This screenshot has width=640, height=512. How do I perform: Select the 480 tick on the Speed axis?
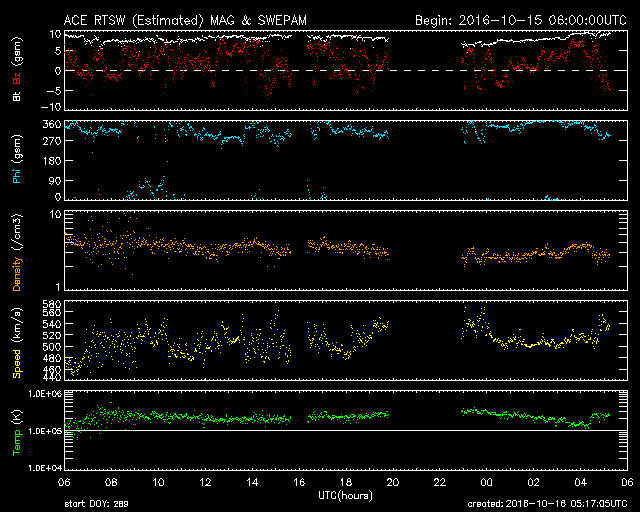(52, 358)
